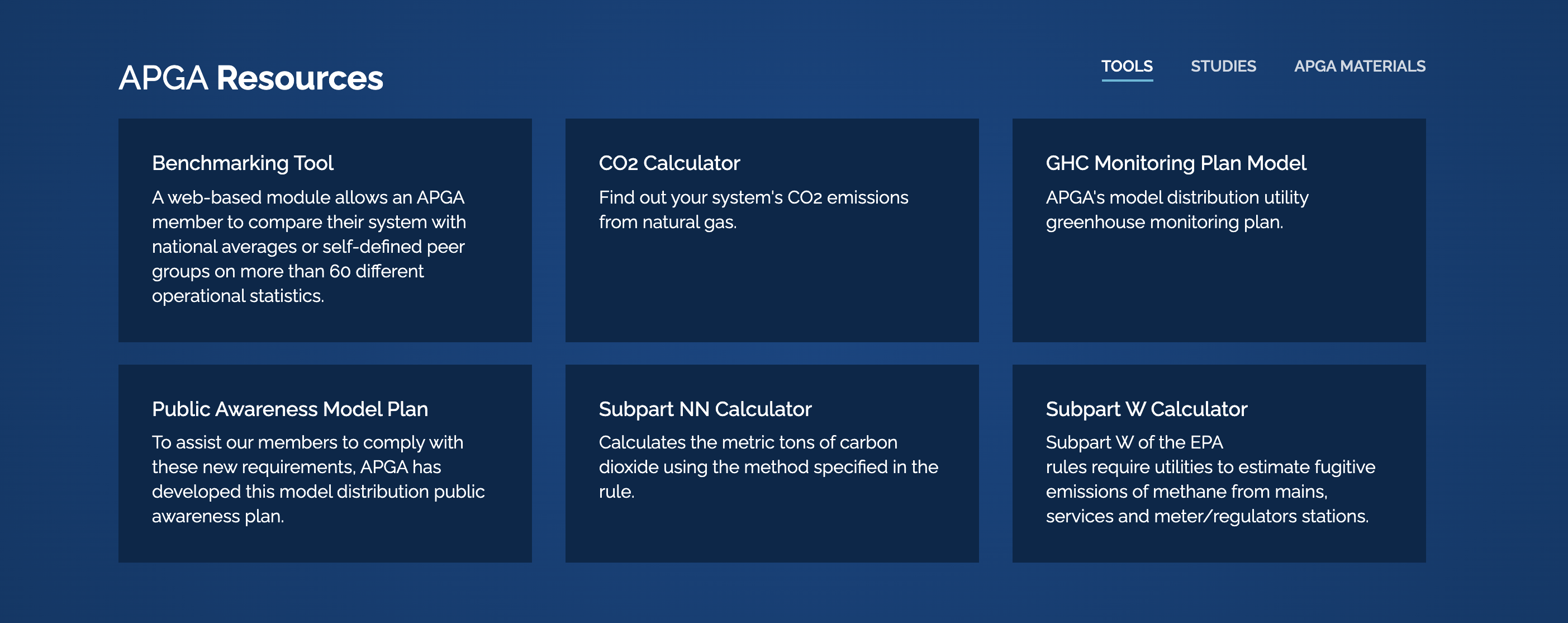Screen dimensions: 1568x623
Task: Click the APGA Resources heading
Action: 251,78
